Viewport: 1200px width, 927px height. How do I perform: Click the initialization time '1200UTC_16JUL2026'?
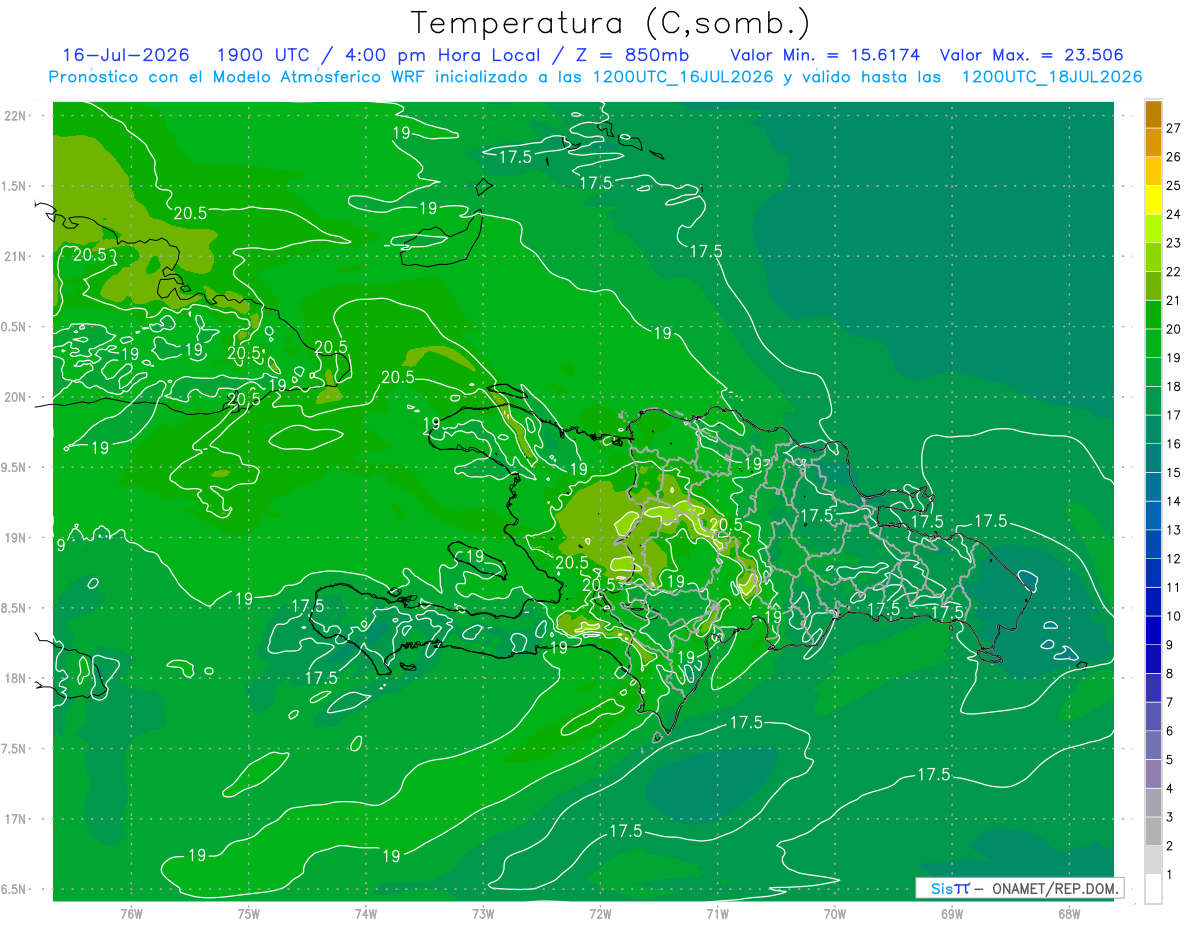[683, 77]
